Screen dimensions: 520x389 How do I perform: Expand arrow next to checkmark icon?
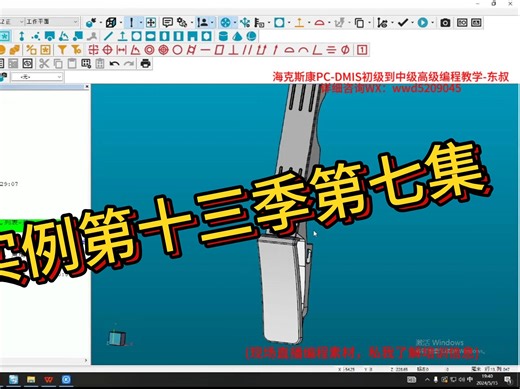pos(412,23)
